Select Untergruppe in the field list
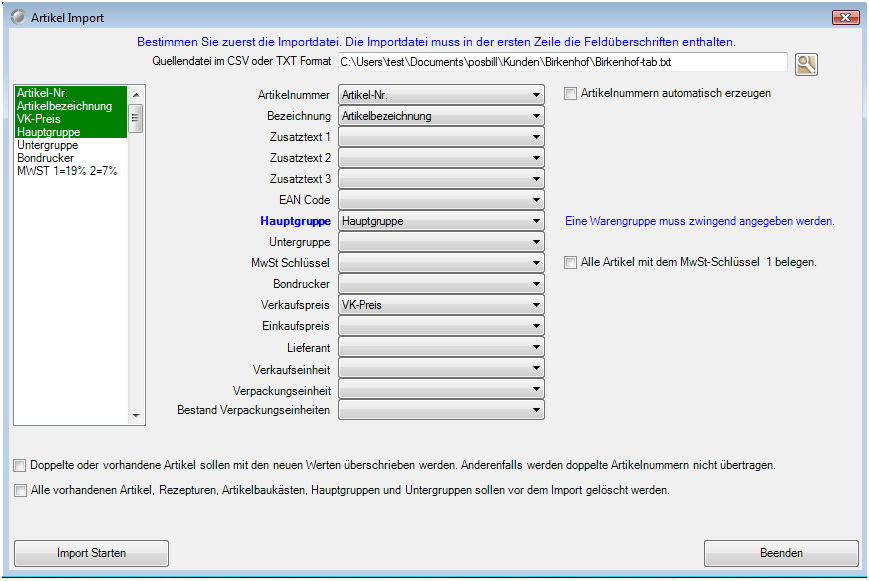This screenshot has width=869, height=581. (x=45, y=145)
